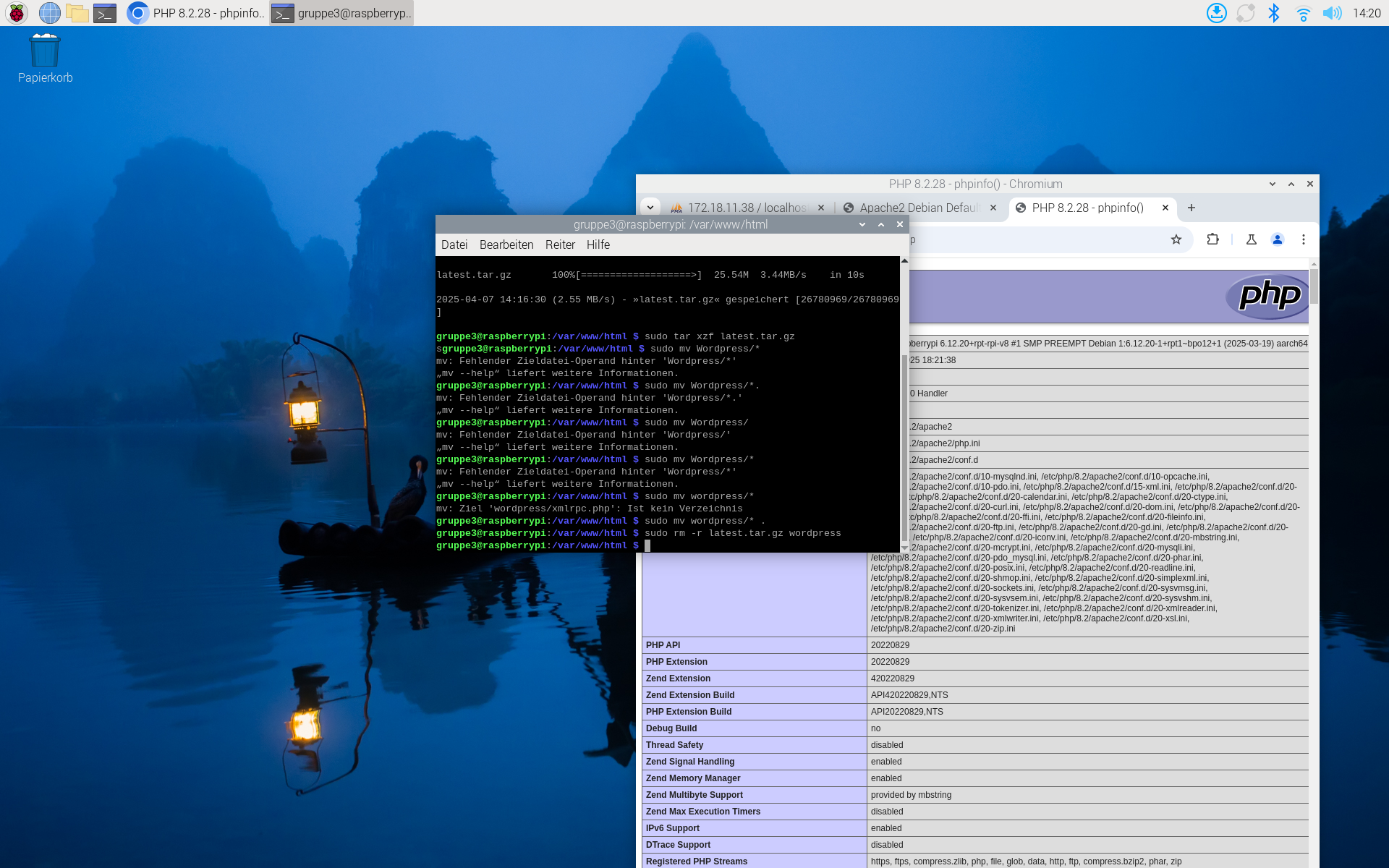1389x868 pixels.
Task: Open the volume control tray icon
Action: click(1332, 13)
